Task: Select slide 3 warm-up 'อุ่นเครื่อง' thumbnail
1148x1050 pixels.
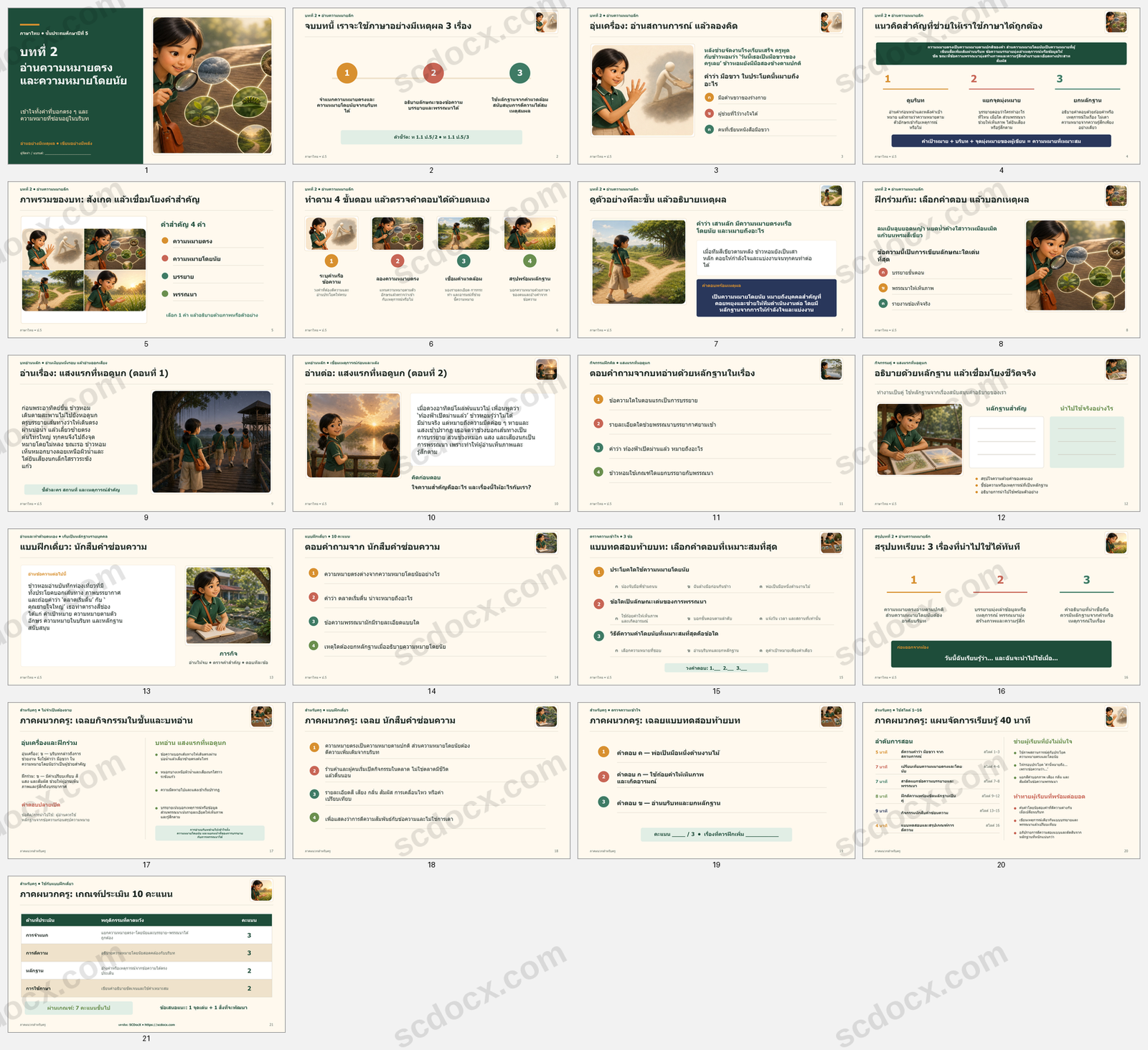Action: (x=716, y=86)
